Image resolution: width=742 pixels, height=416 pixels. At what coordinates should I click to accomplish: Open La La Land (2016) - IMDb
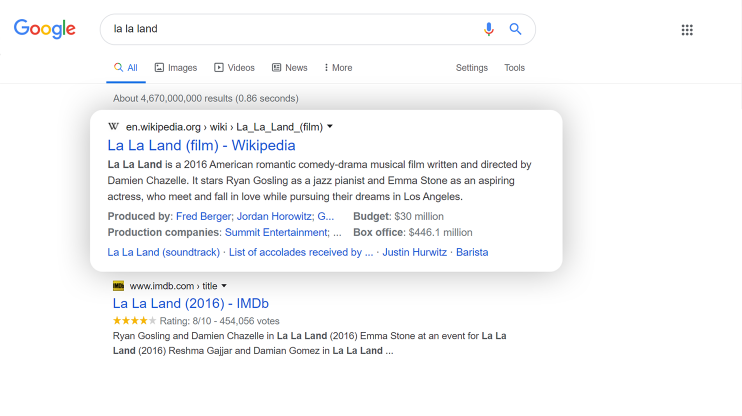[x=191, y=303]
